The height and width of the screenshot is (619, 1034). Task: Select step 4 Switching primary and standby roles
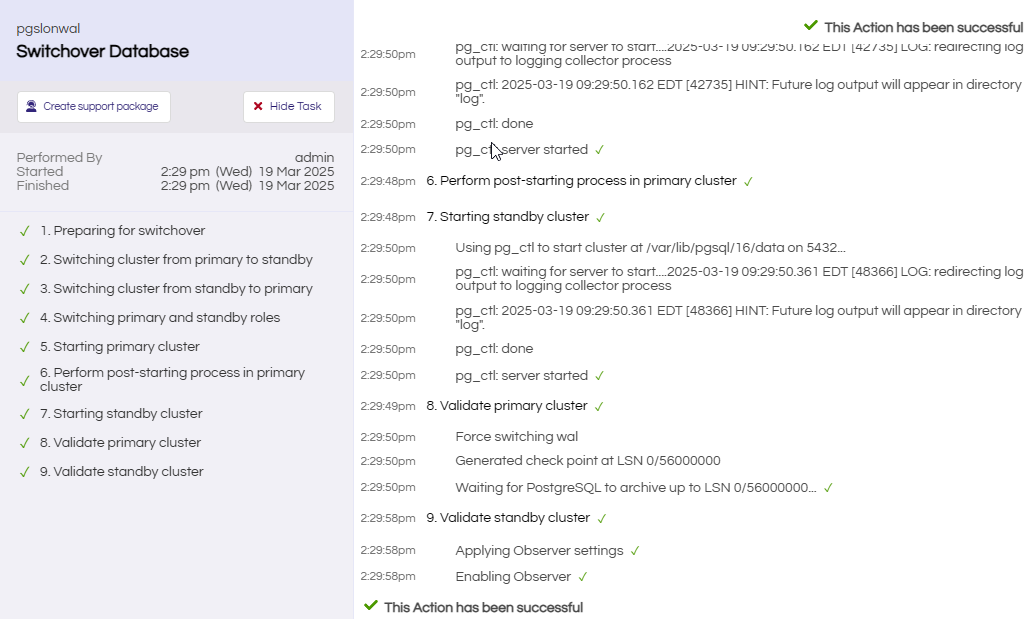(160, 318)
